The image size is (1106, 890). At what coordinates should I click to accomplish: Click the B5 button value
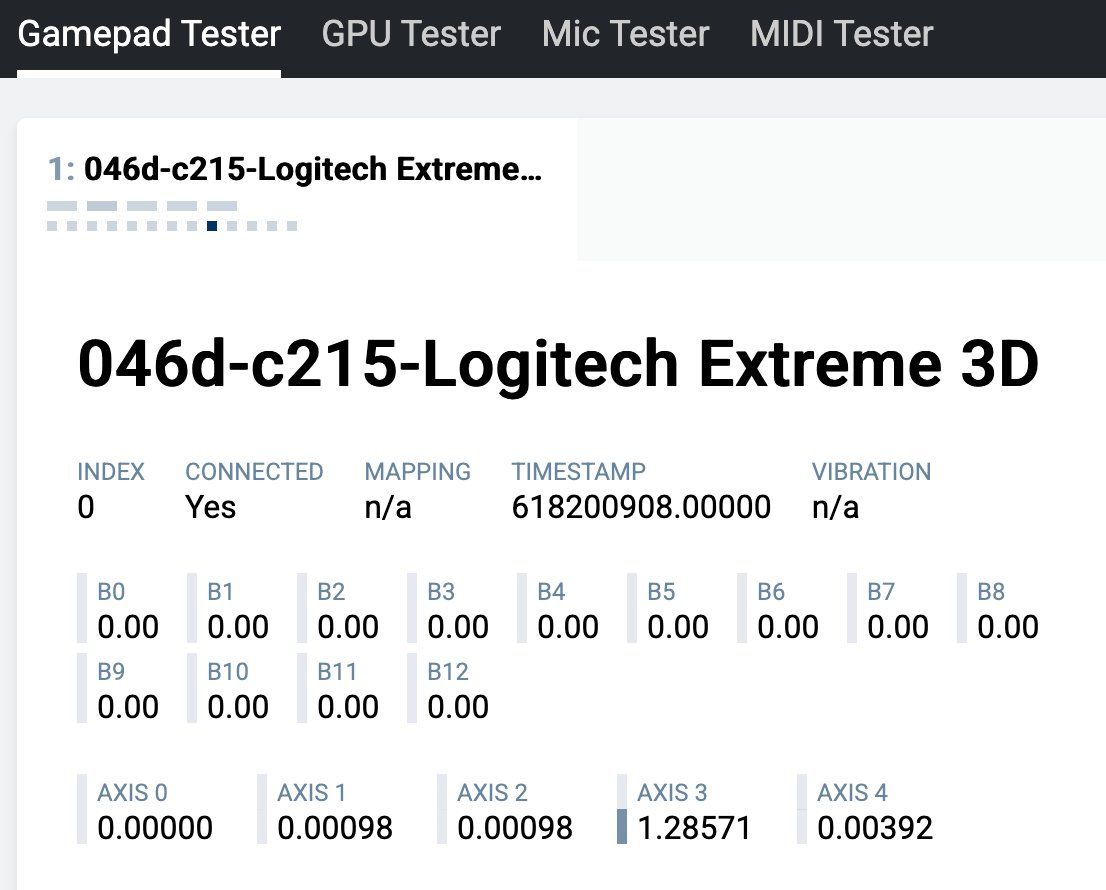(678, 627)
